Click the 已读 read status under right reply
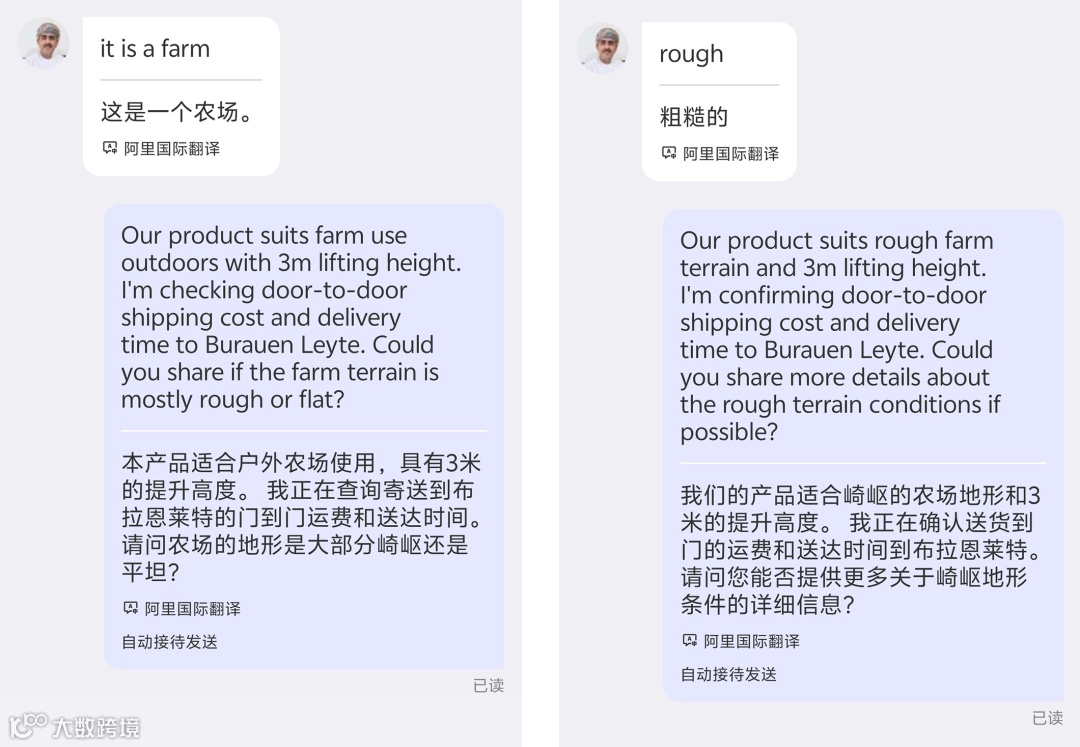The image size is (1080, 747). click(x=1048, y=718)
